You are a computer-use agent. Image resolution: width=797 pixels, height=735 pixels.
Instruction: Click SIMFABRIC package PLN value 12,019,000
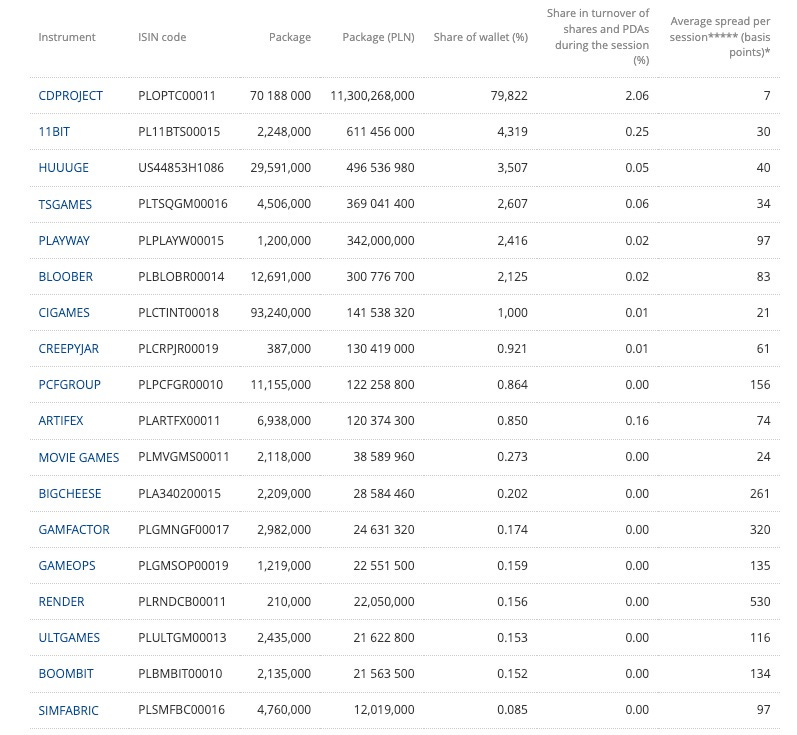coord(384,710)
